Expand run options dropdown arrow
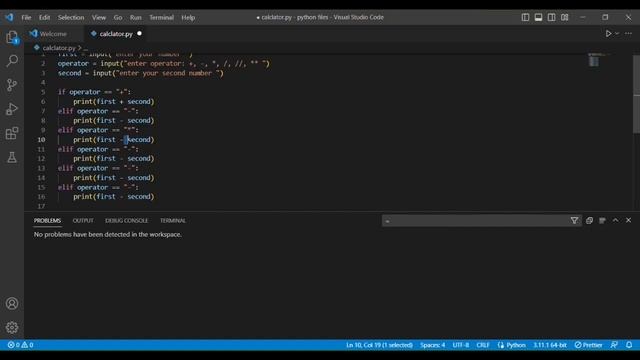Viewport: 640px width, 360px height. [x=617, y=33]
